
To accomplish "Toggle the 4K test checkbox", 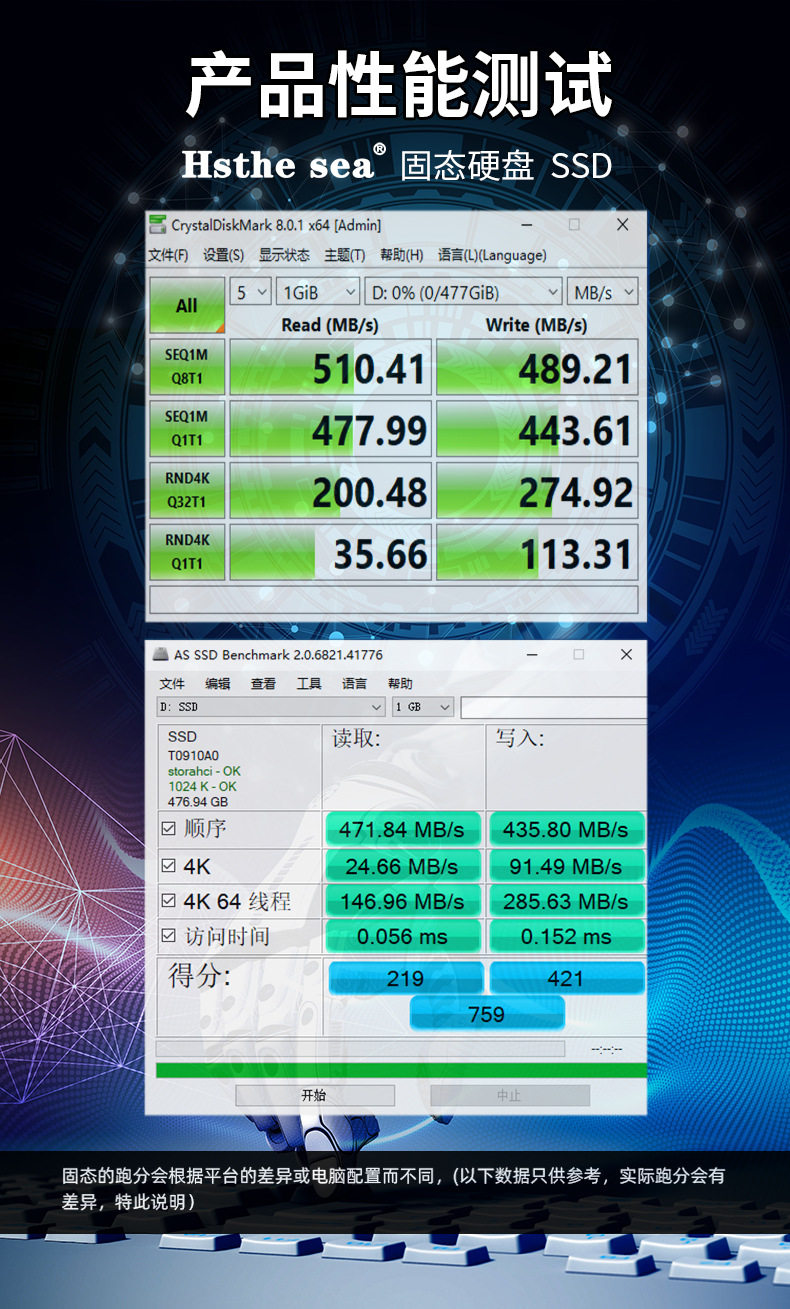I will (x=168, y=865).
